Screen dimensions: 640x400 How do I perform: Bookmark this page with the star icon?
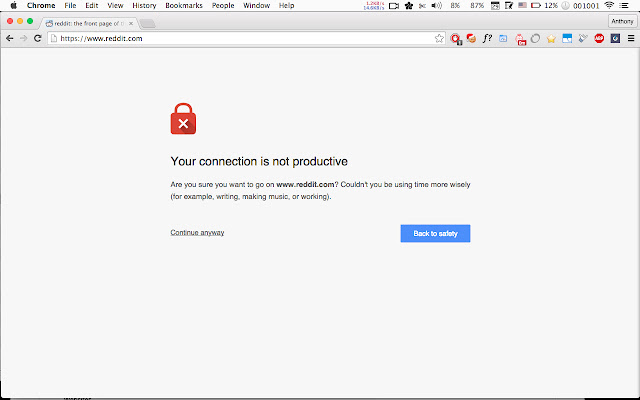tap(439, 38)
